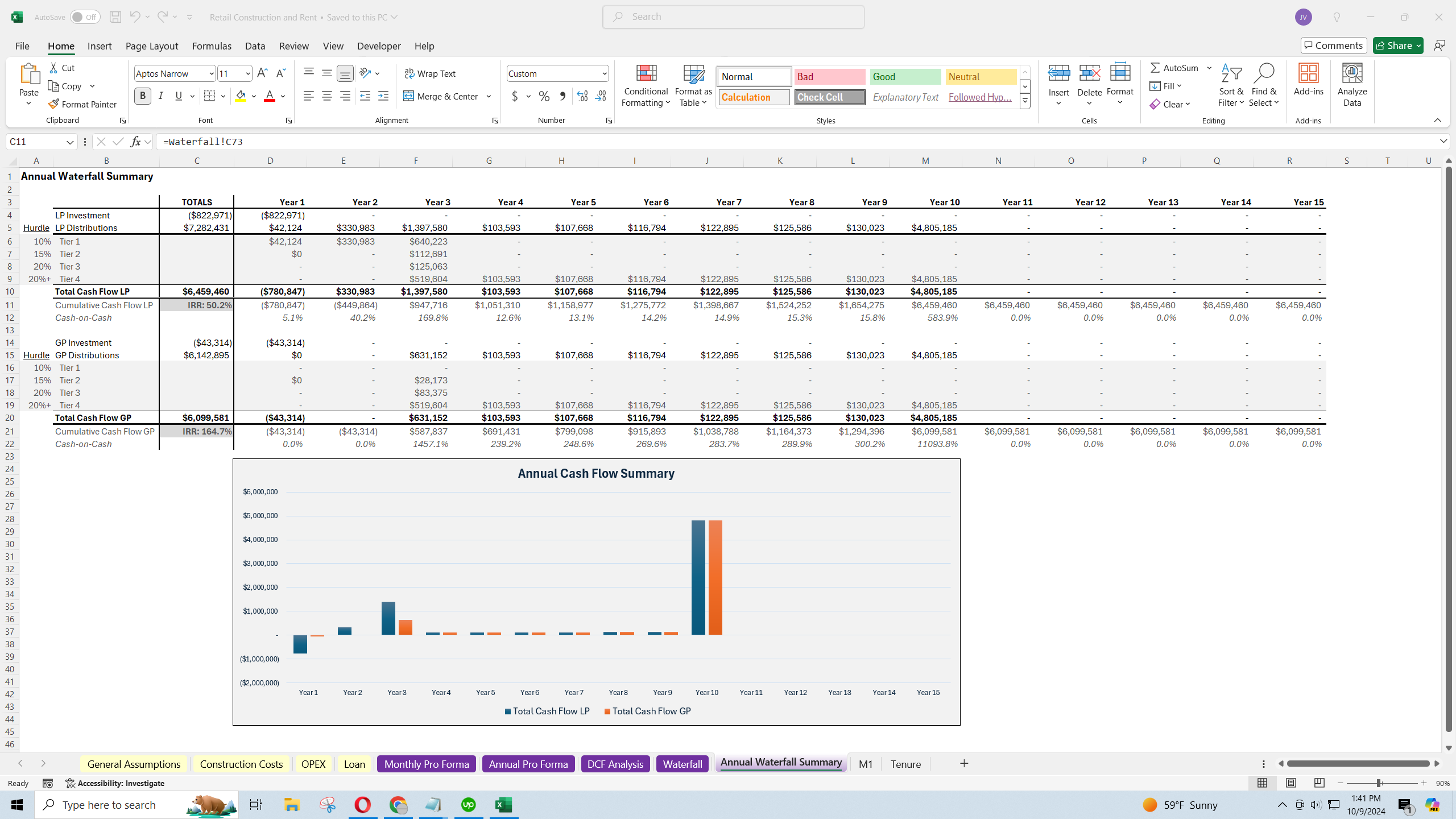Image resolution: width=1456 pixels, height=819 pixels.
Task: Apply red font color swatch
Action: [270, 96]
